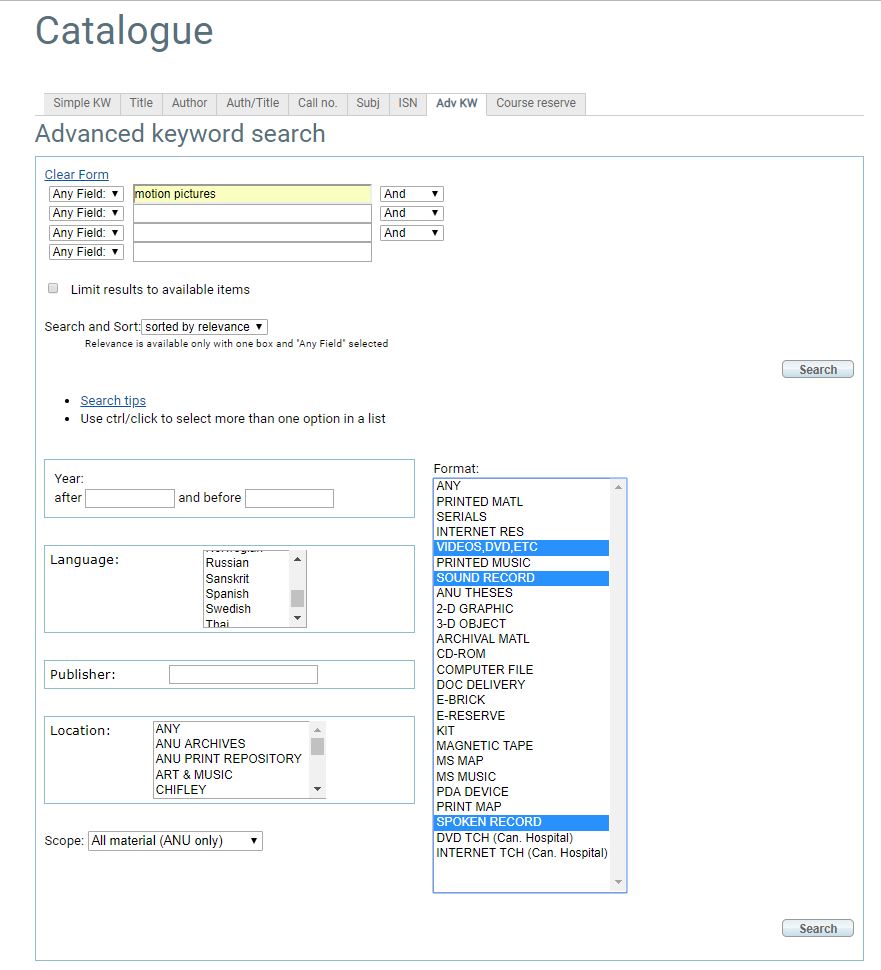The height and width of the screenshot is (970, 881).
Task: Open the ISN search tab
Action: (x=407, y=103)
